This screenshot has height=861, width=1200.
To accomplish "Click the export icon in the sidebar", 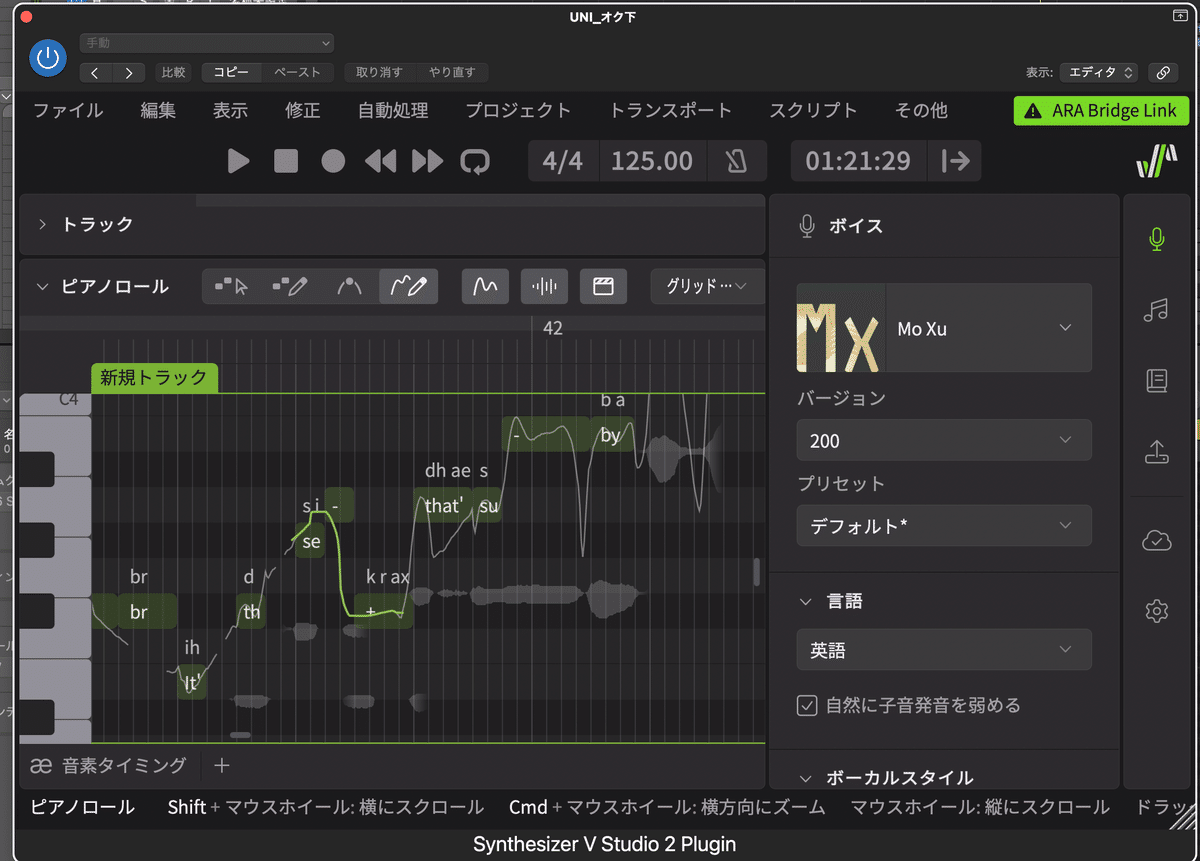I will point(1156,451).
